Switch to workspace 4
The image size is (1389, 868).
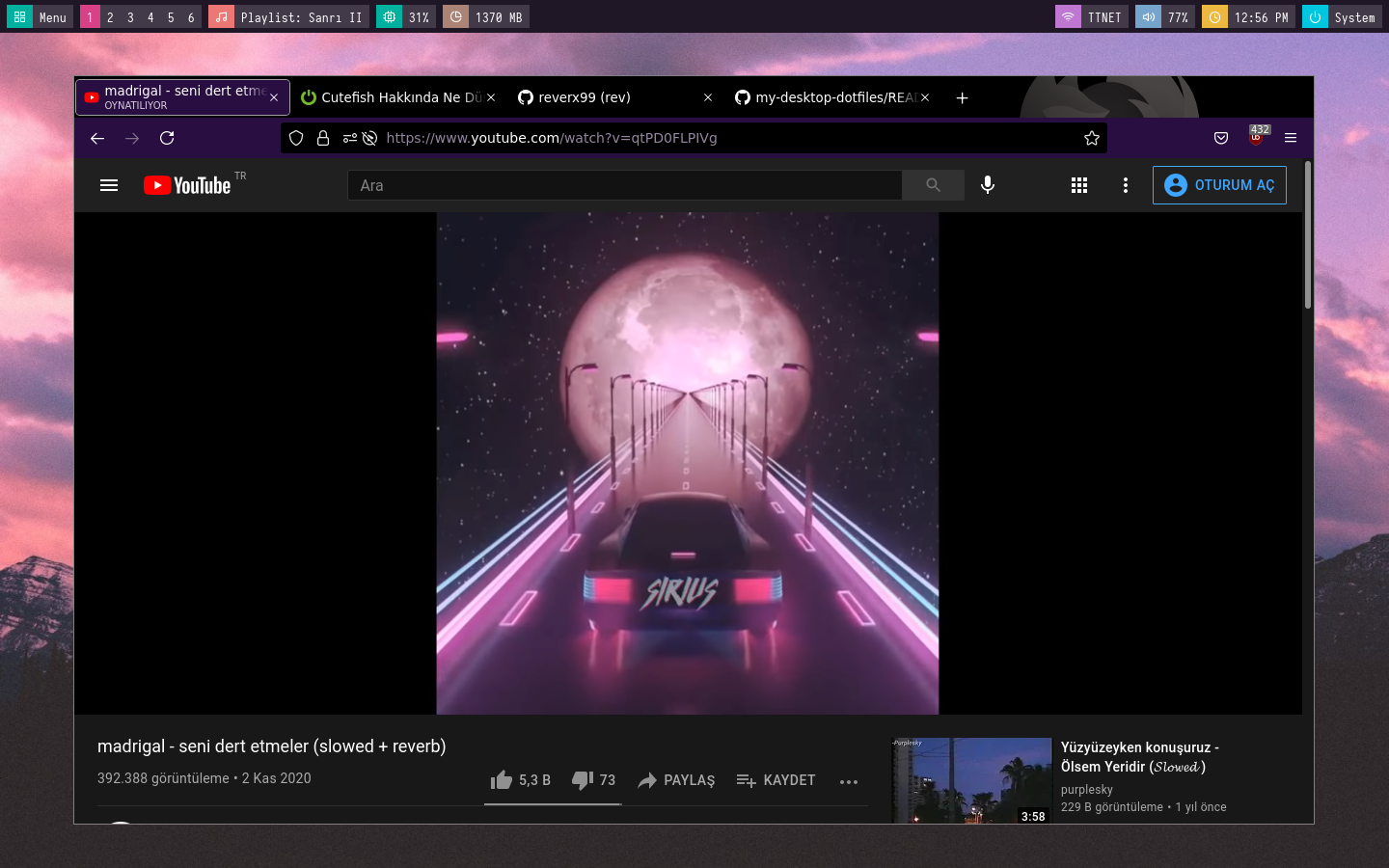pos(150,16)
